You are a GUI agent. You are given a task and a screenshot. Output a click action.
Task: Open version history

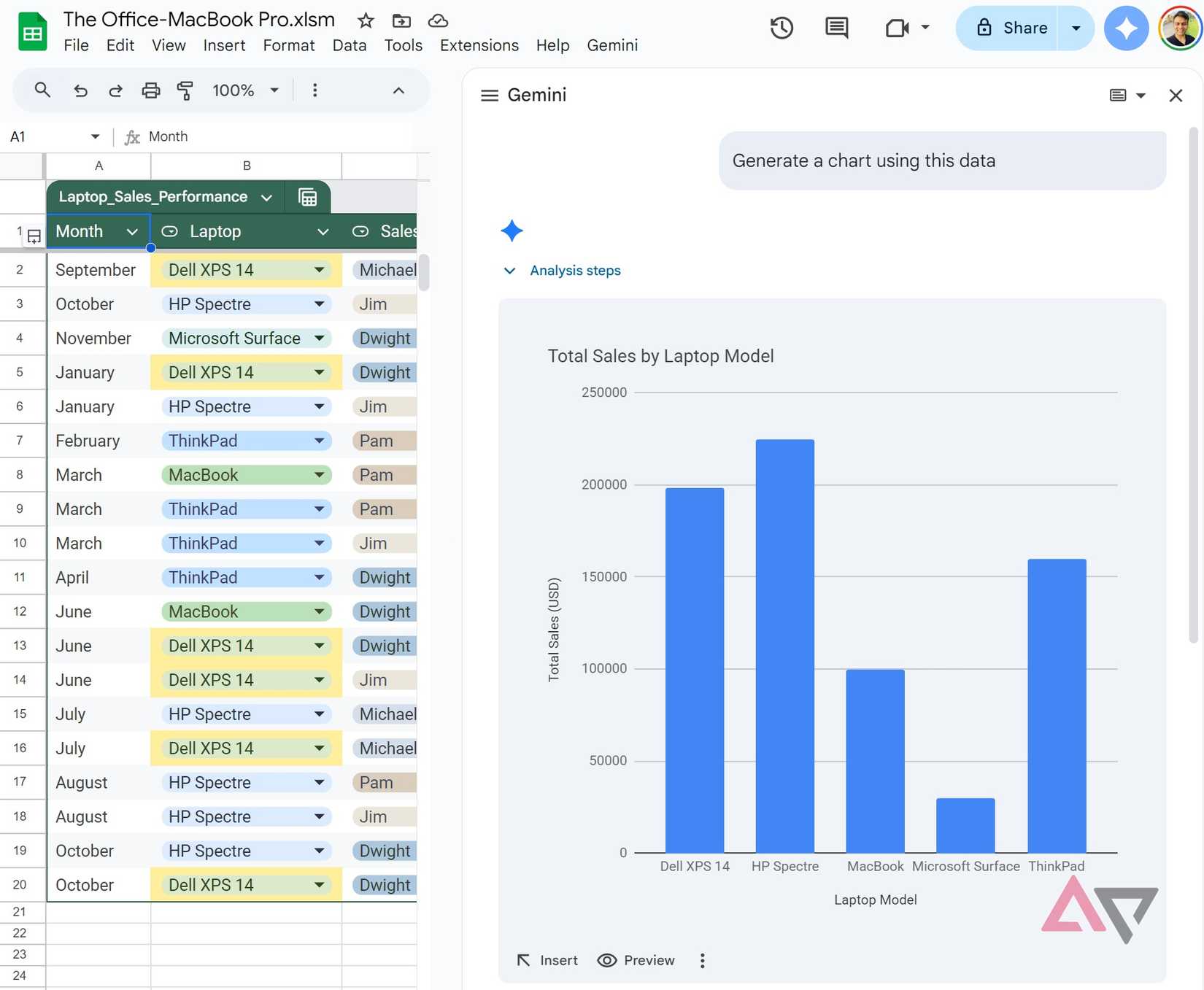click(x=782, y=28)
